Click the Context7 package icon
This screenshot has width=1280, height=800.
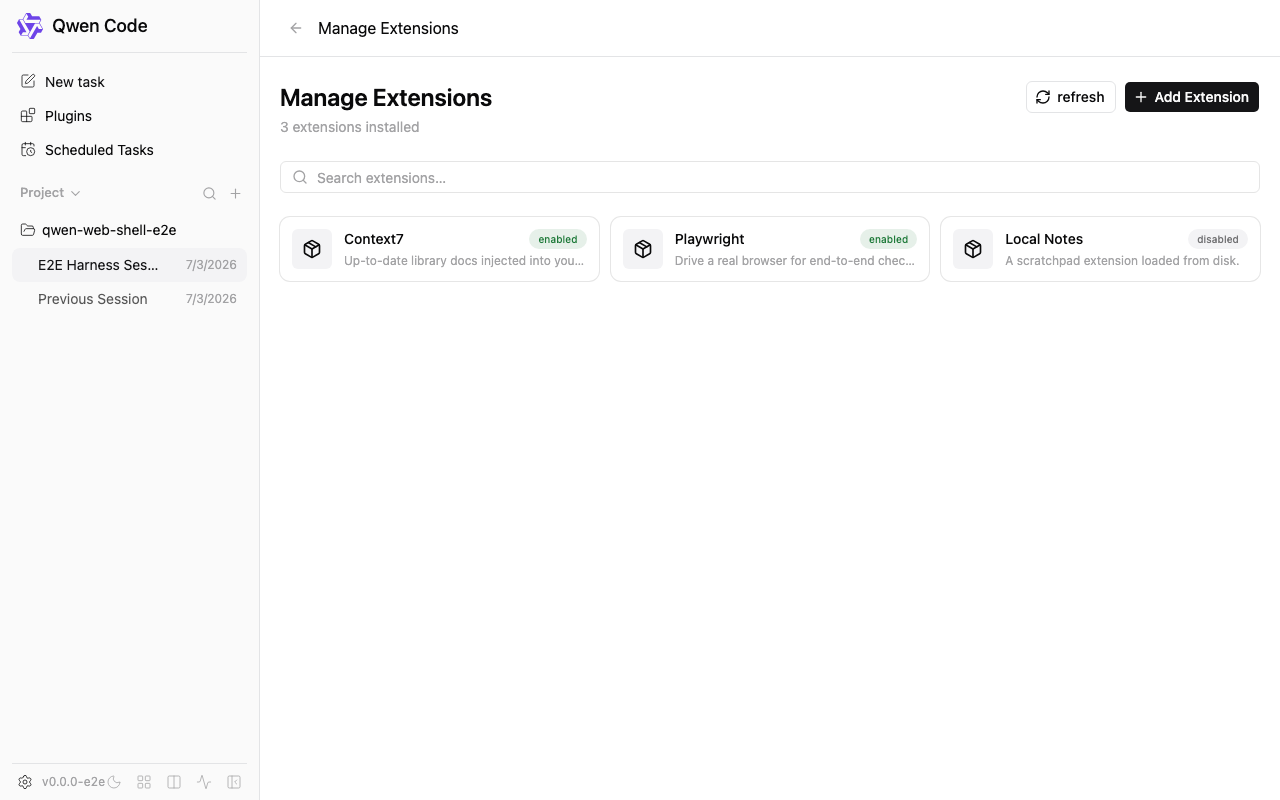tap(312, 249)
